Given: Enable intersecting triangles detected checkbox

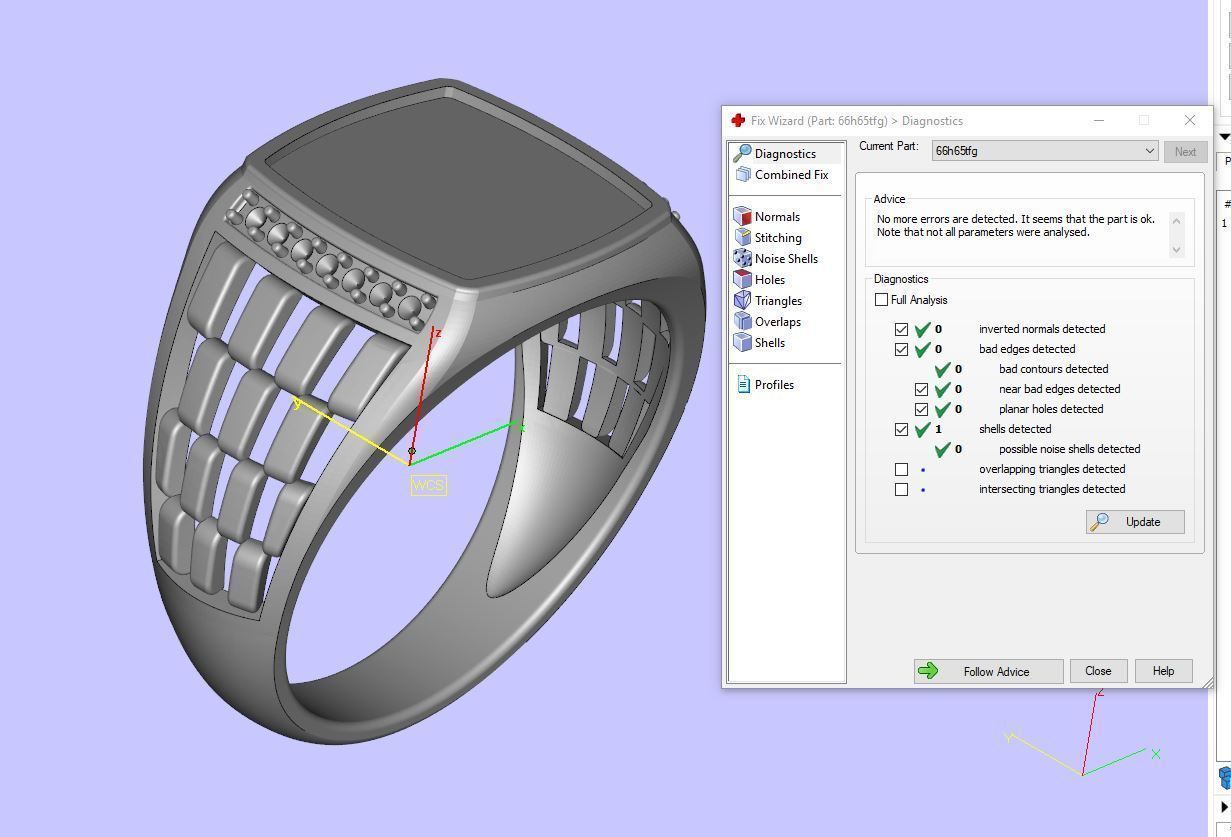Looking at the screenshot, I should 901,489.
